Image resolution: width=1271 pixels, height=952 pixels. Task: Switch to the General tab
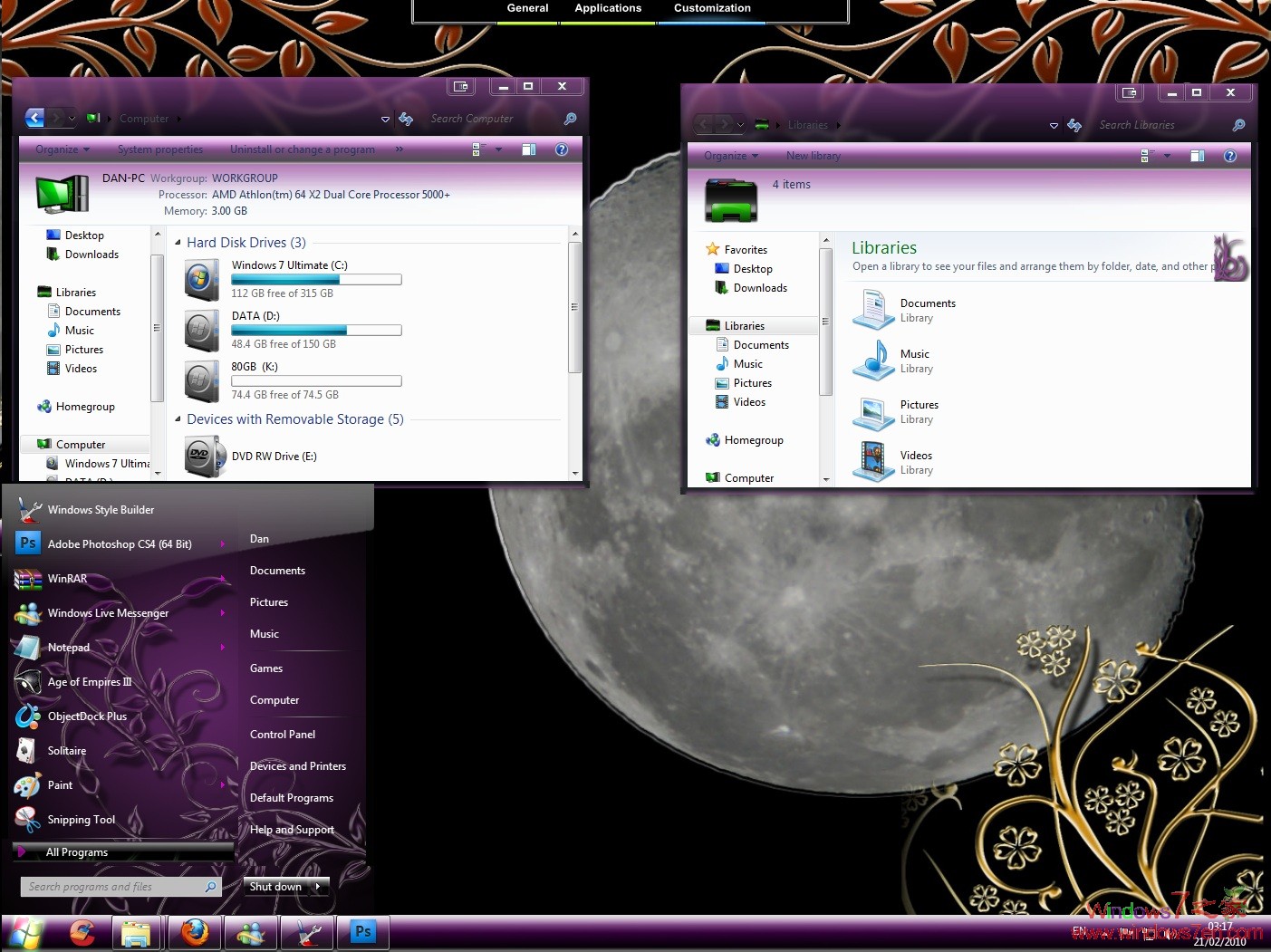pos(527,7)
